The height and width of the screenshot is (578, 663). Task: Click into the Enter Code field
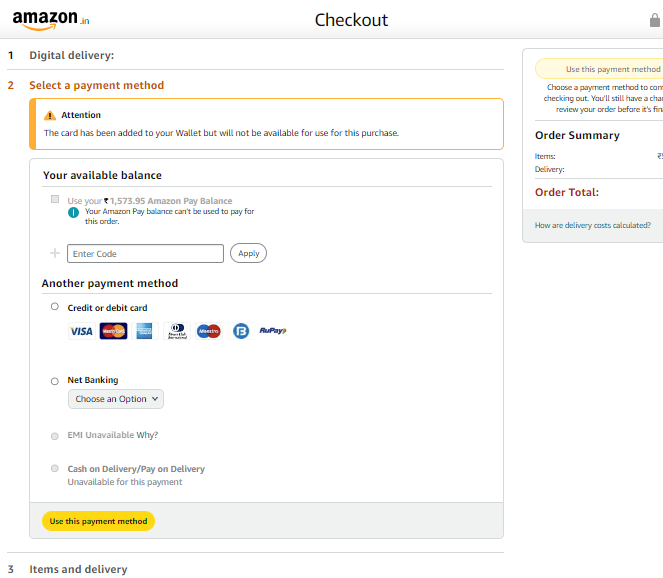[x=145, y=254]
